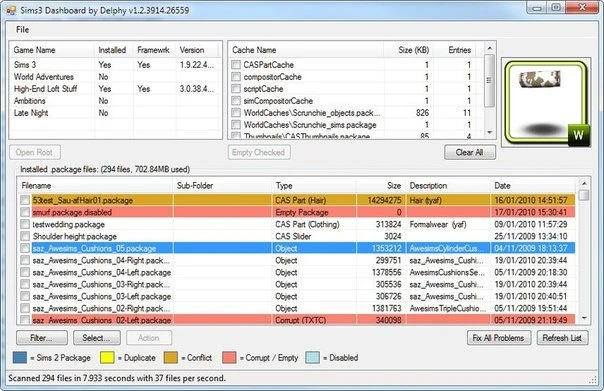
Task: Check the testwedding.package checkbox
Action: (x=25, y=224)
